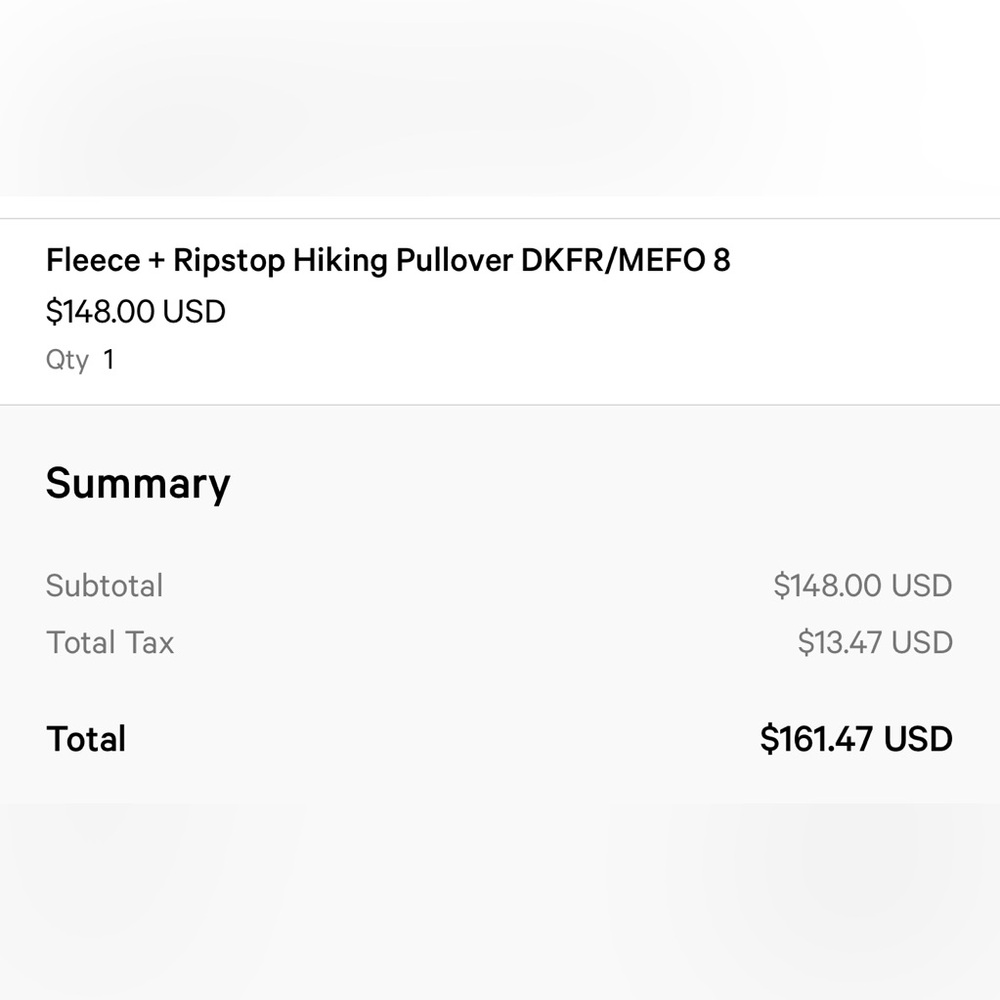This screenshot has width=1000, height=1000.
Task: Click the bold Total label
Action: click(x=86, y=739)
